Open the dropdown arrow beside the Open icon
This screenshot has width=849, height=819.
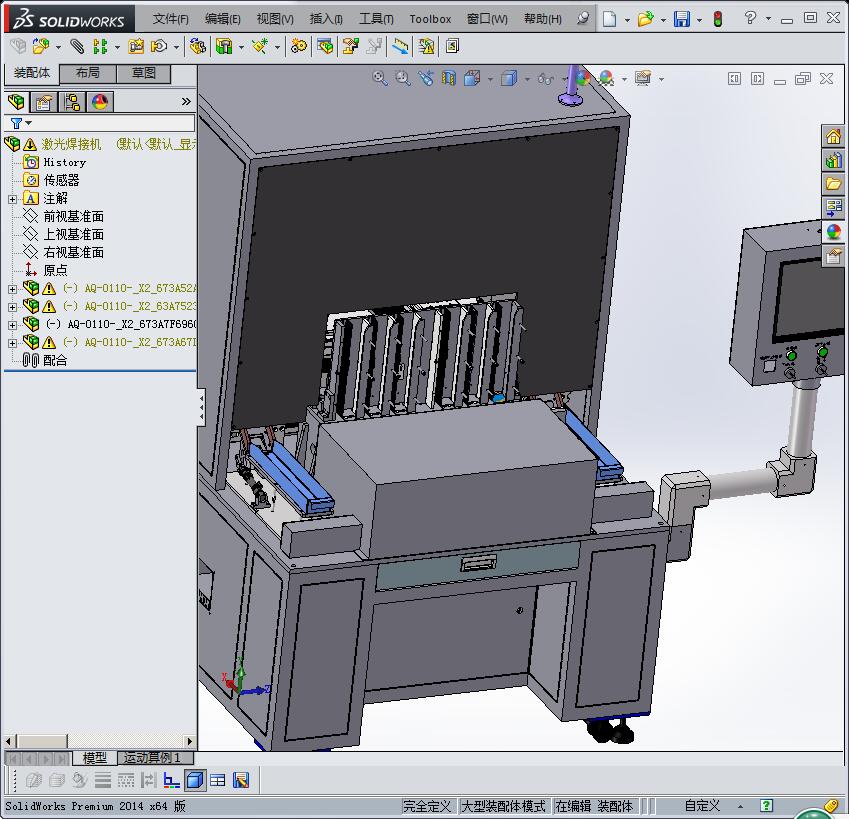[663, 19]
